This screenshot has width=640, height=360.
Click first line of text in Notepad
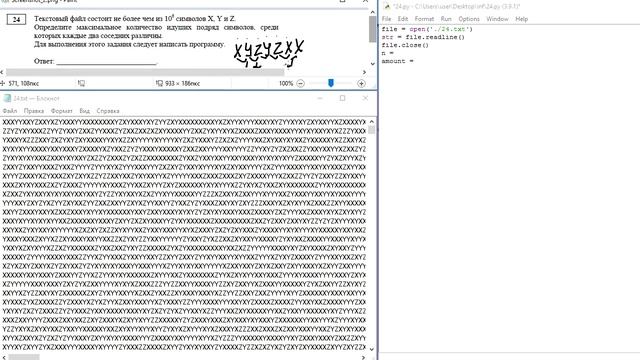click(x=184, y=122)
